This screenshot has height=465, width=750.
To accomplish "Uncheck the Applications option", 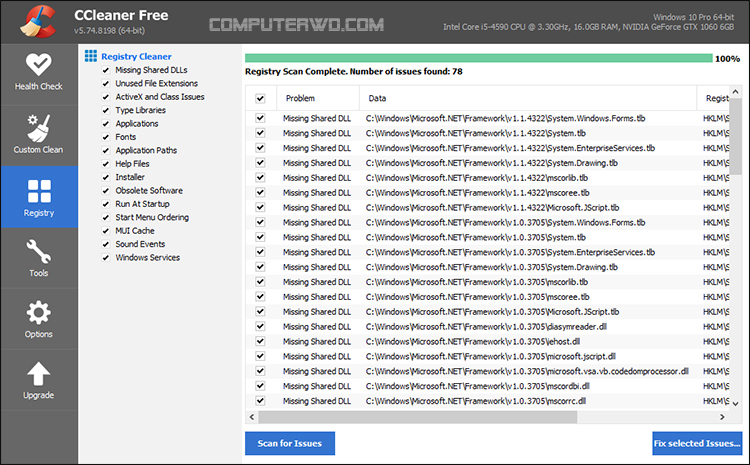I will (106, 124).
